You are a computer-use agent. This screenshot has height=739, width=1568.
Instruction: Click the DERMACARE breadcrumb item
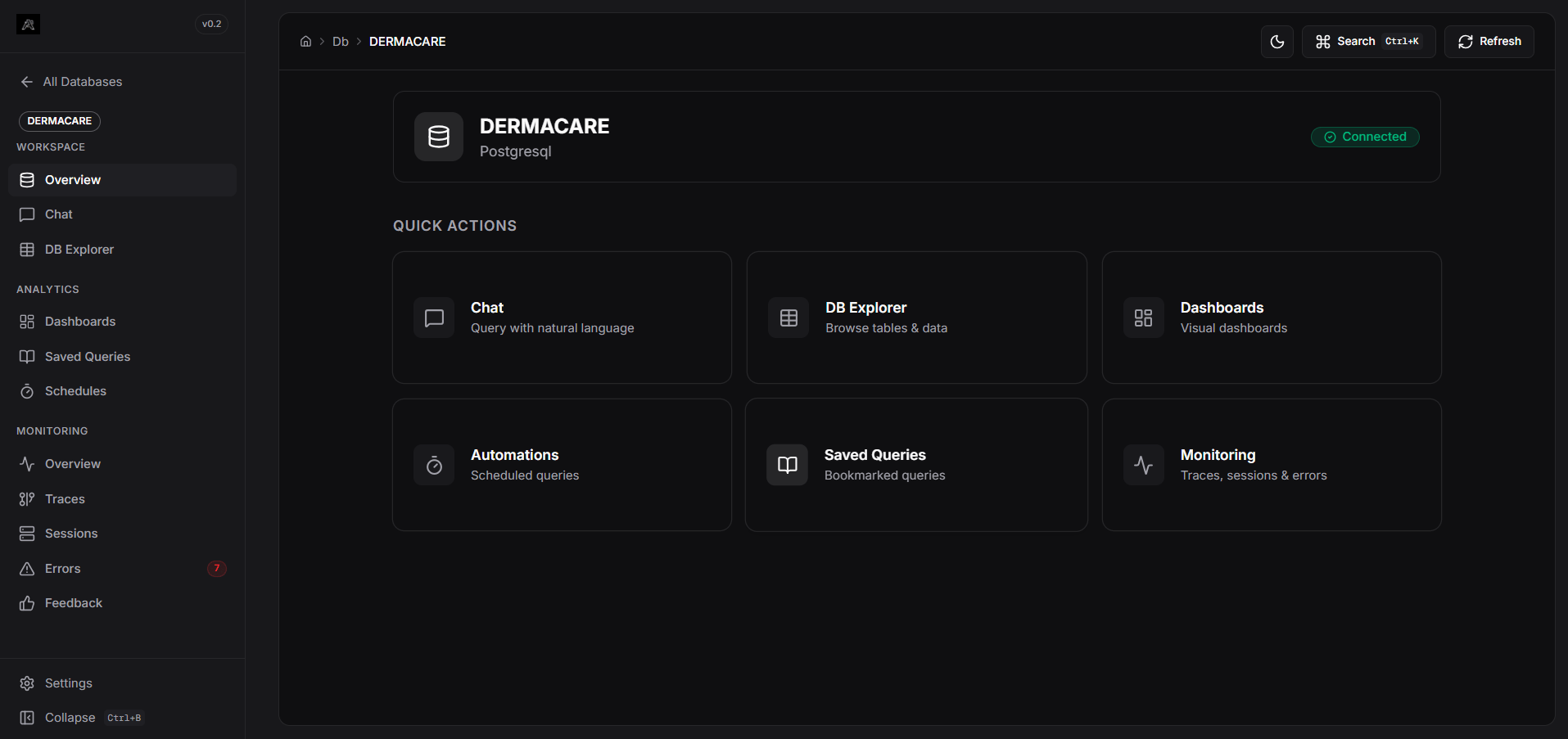[x=408, y=42]
